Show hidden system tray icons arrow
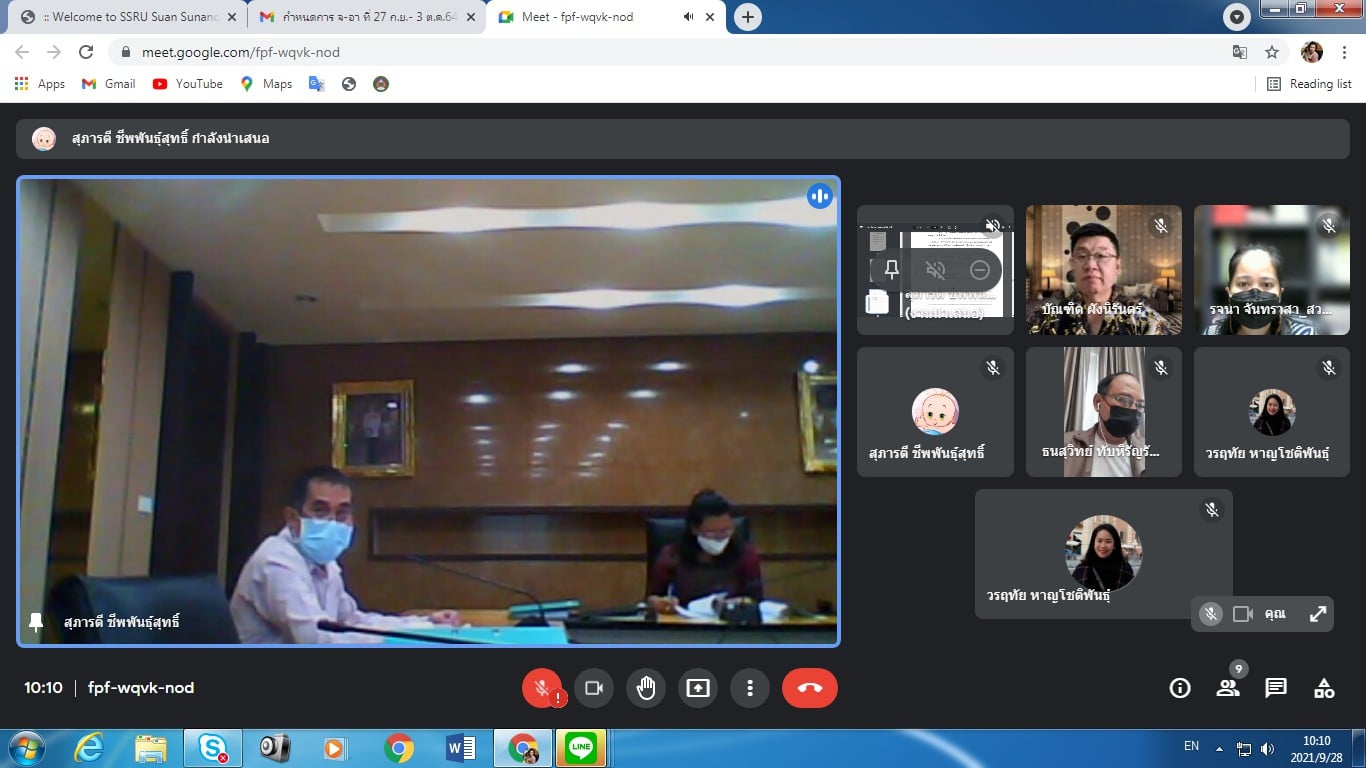The height and width of the screenshot is (768, 1366). point(1219,748)
